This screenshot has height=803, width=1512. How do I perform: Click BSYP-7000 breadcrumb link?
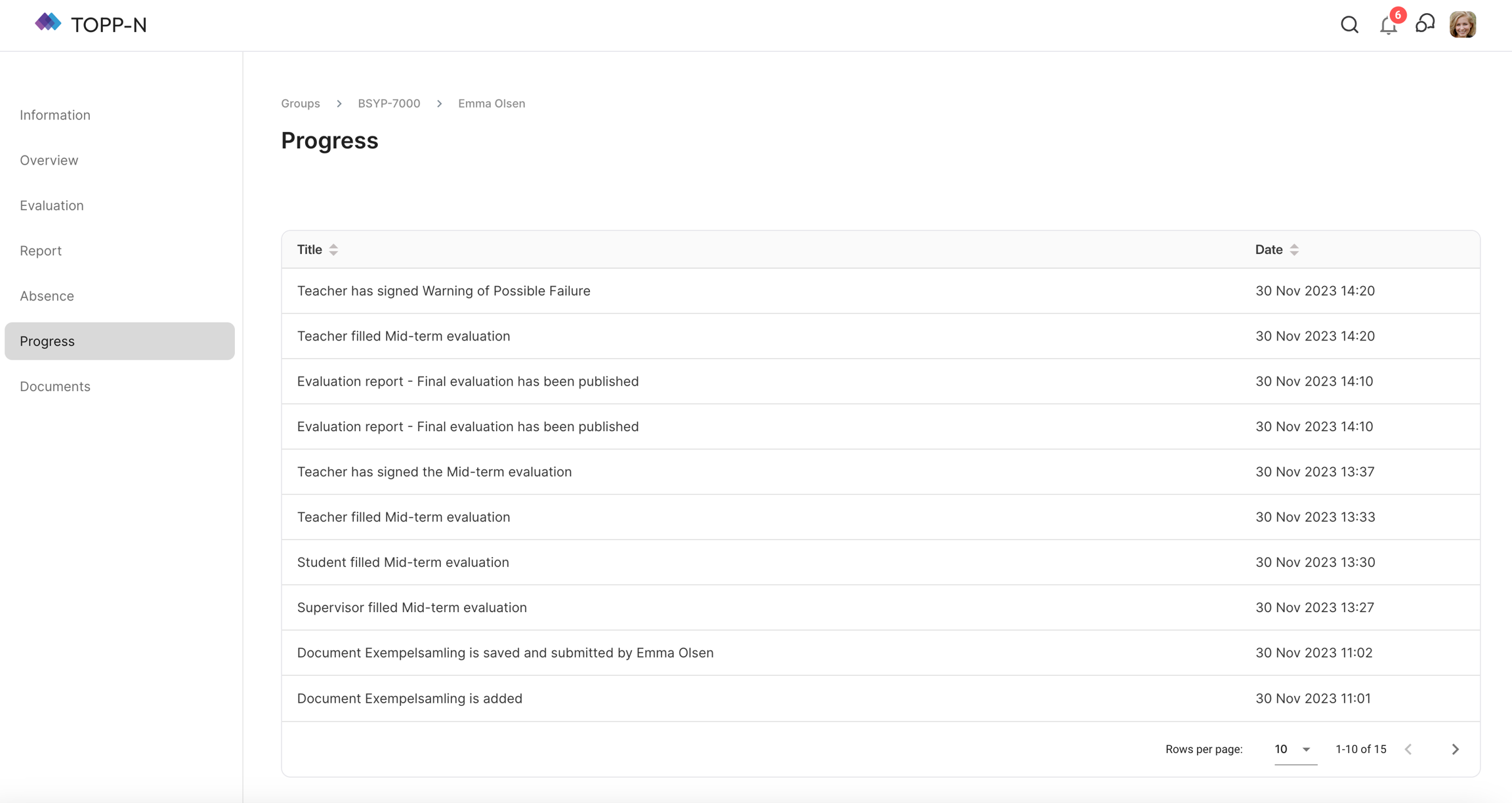point(388,104)
